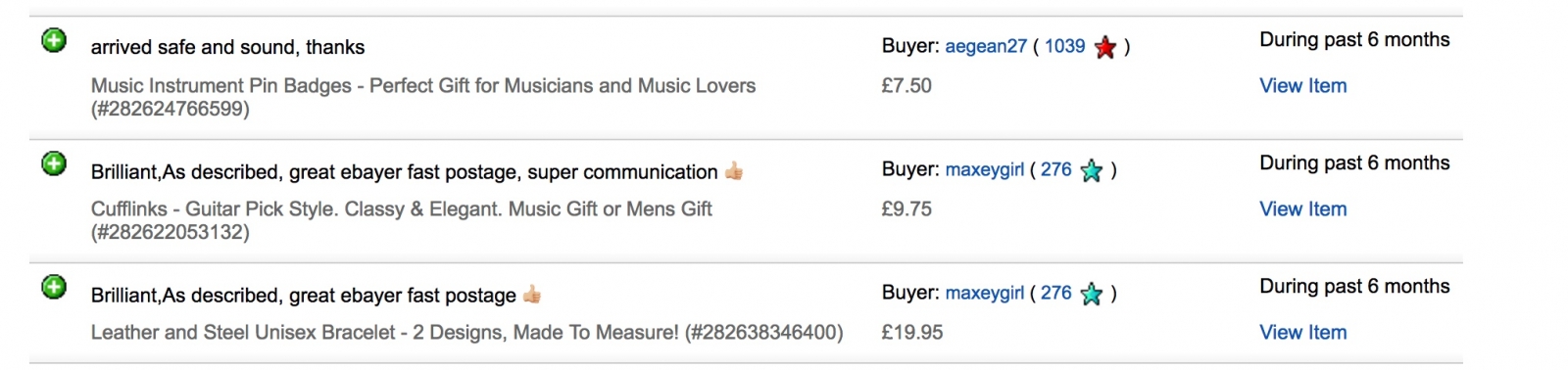Open maxeygirl profile link in Cufflinks row
The image size is (1568, 370).
pyautogui.click(x=984, y=169)
